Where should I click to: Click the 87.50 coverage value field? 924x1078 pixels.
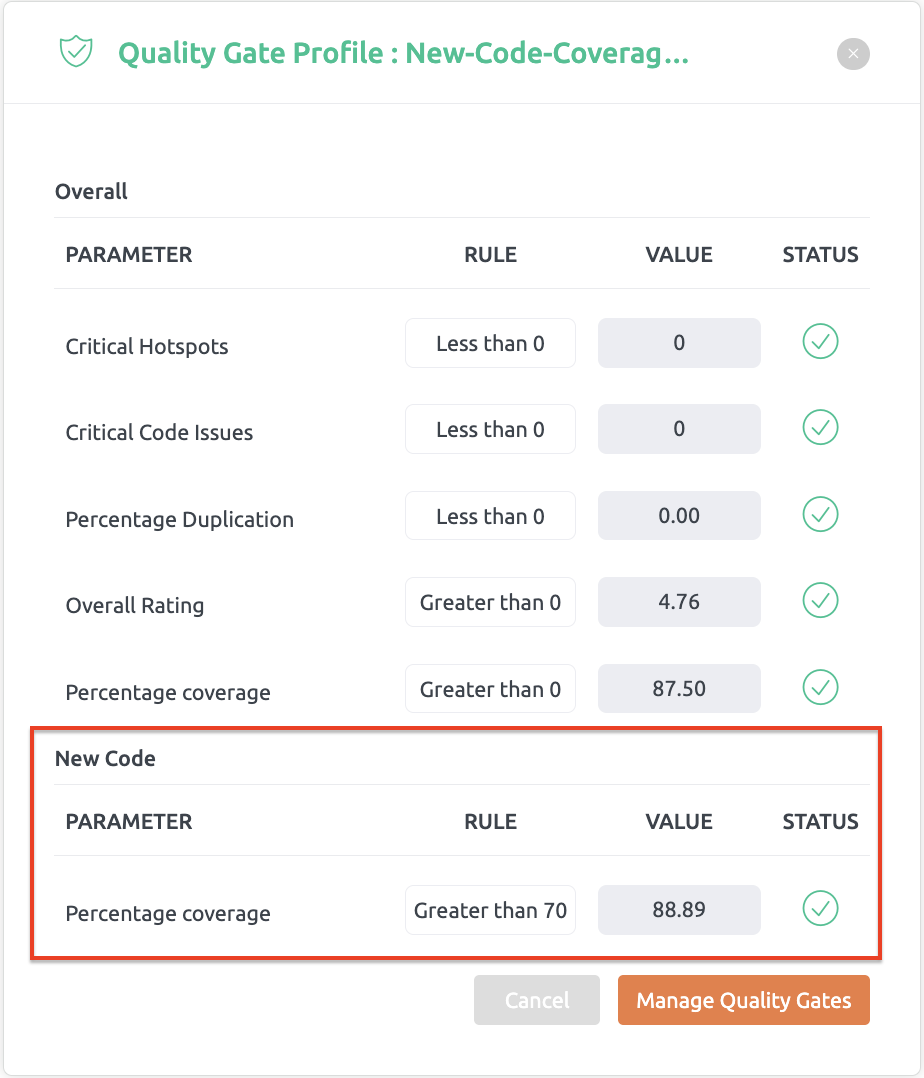pos(679,688)
